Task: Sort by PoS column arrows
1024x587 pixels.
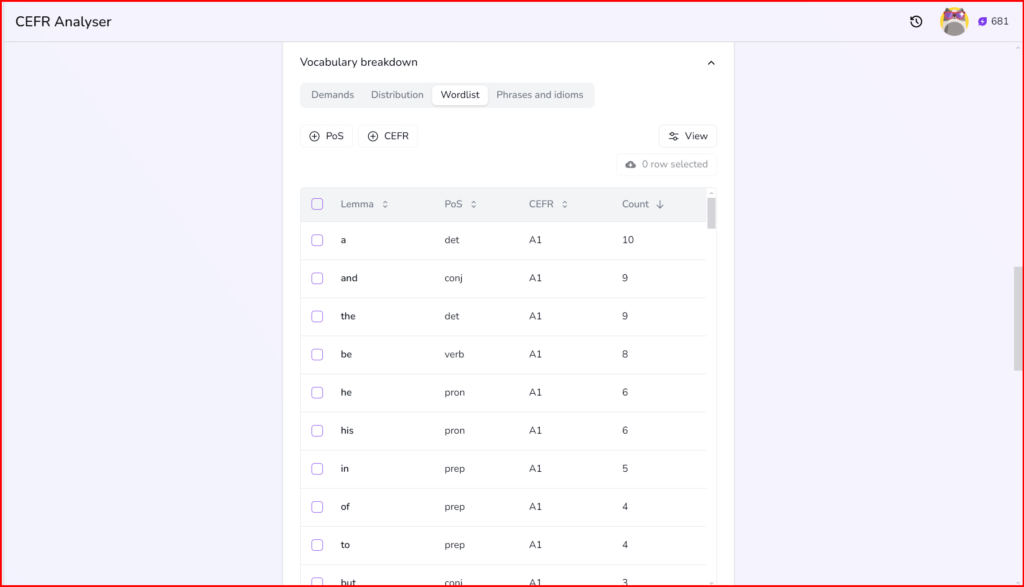Action: [x=473, y=204]
